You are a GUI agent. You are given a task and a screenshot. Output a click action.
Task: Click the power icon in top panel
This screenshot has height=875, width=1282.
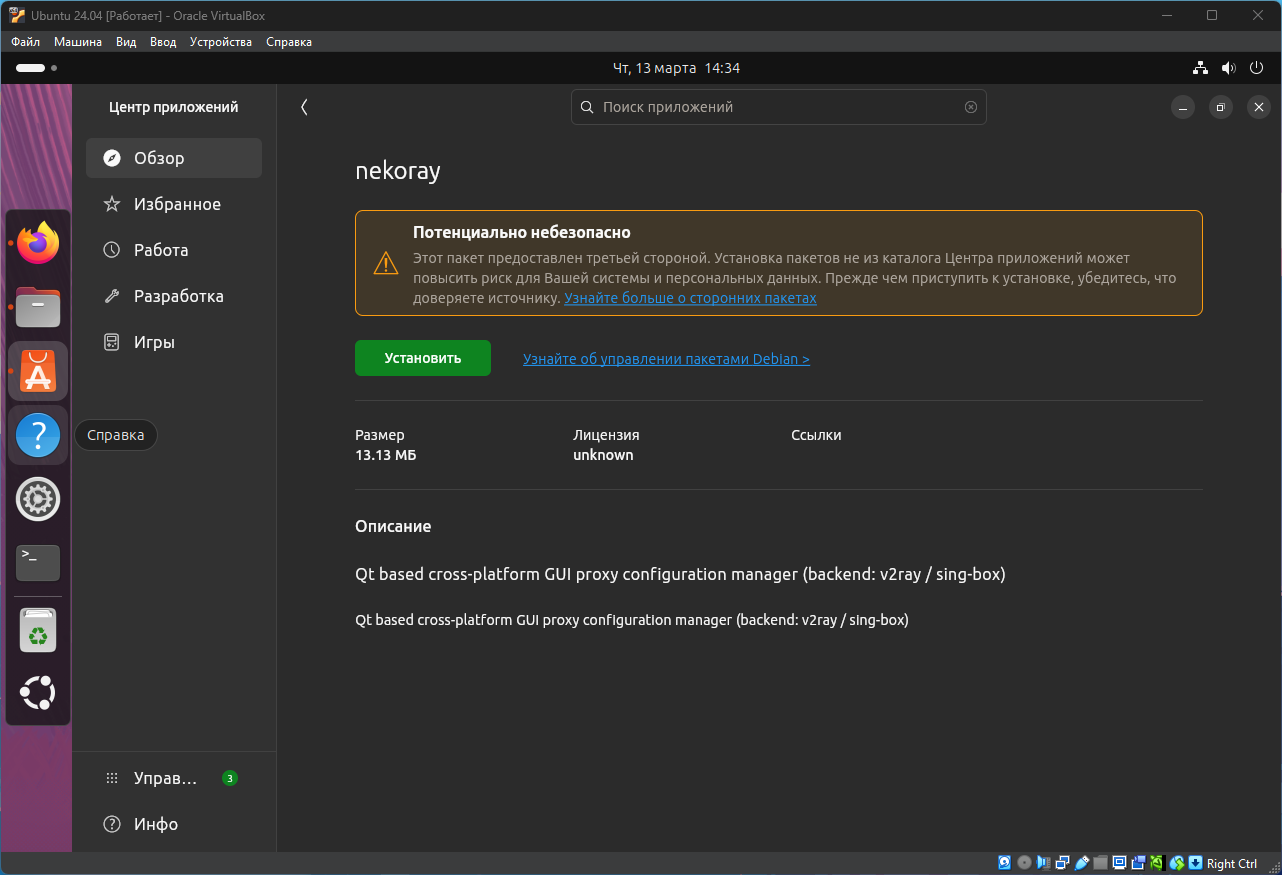pyautogui.click(x=1257, y=68)
